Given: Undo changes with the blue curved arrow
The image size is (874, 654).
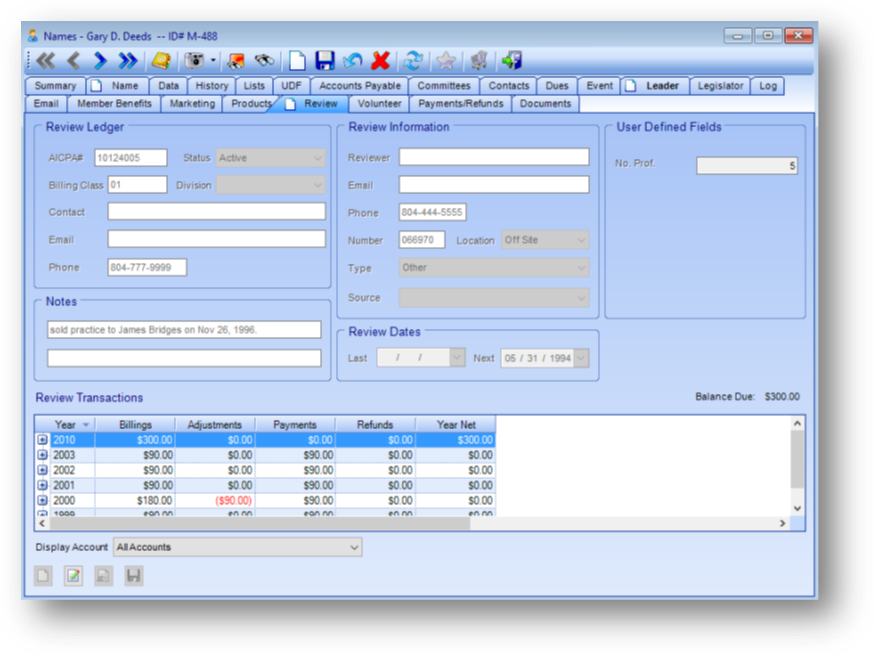Looking at the screenshot, I should coord(352,61).
